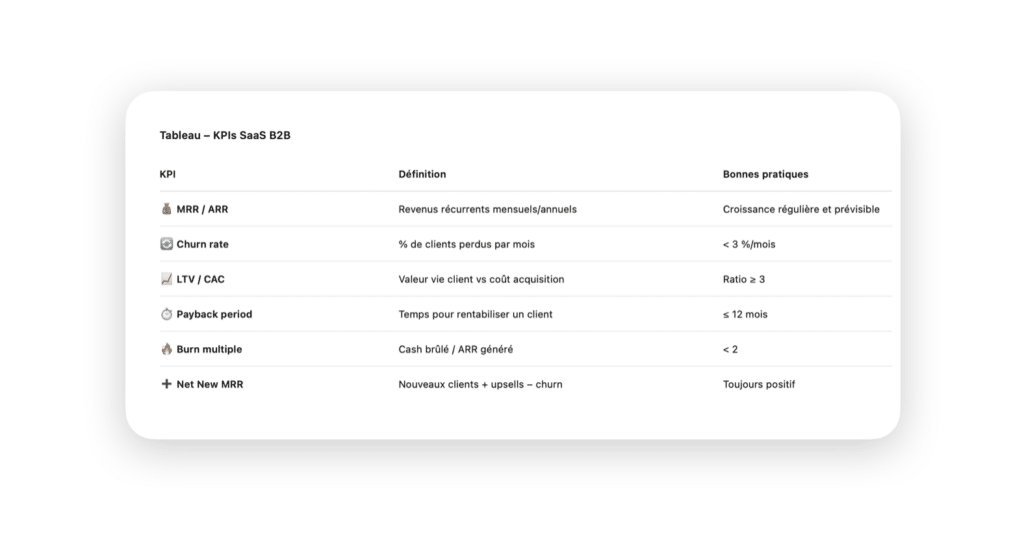Click the 'Ratio ≥ 3' best practice cell
This screenshot has height=537, width=1024.
click(744, 279)
